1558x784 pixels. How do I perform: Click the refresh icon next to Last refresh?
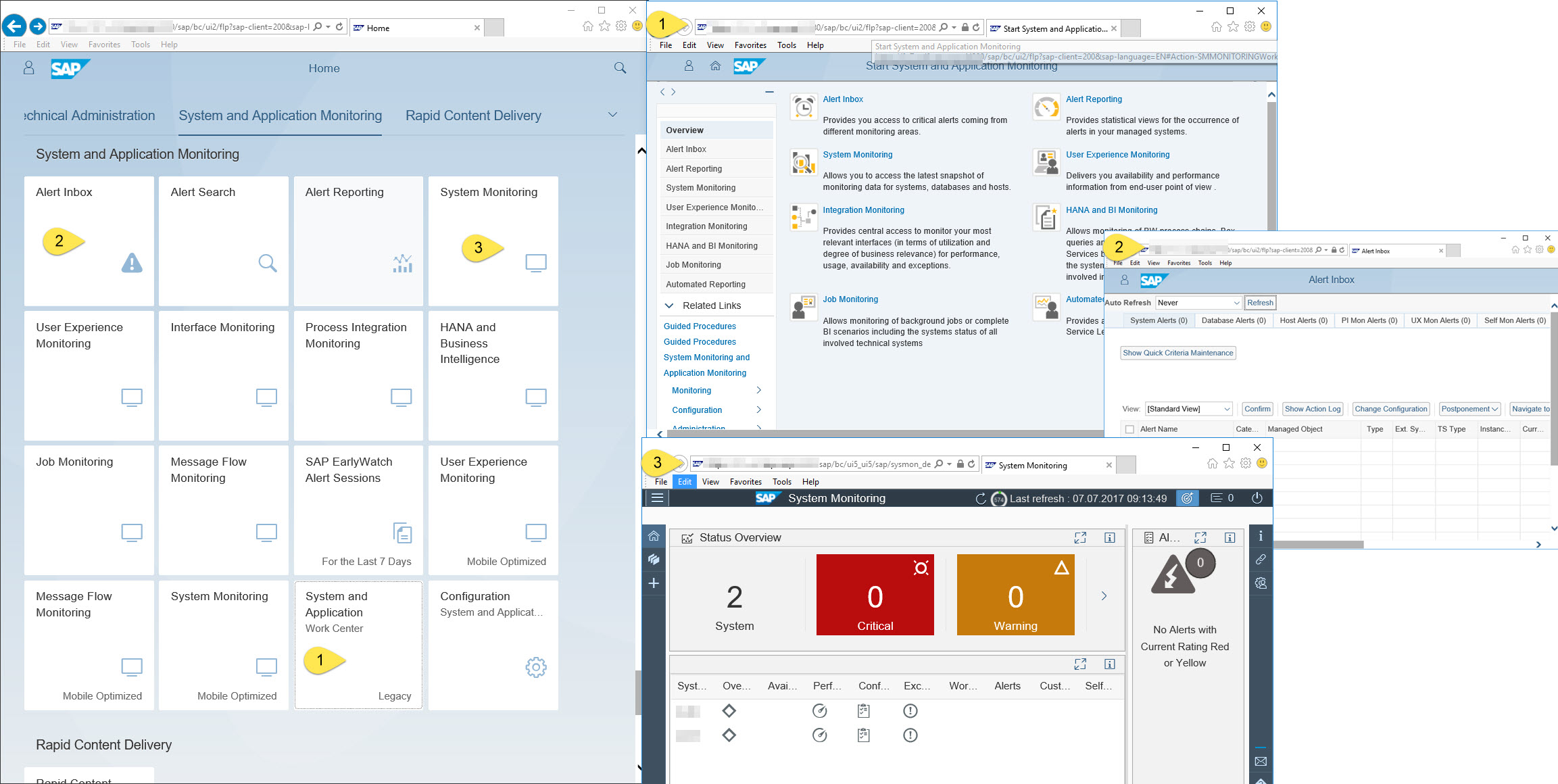pyautogui.click(x=981, y=499)
